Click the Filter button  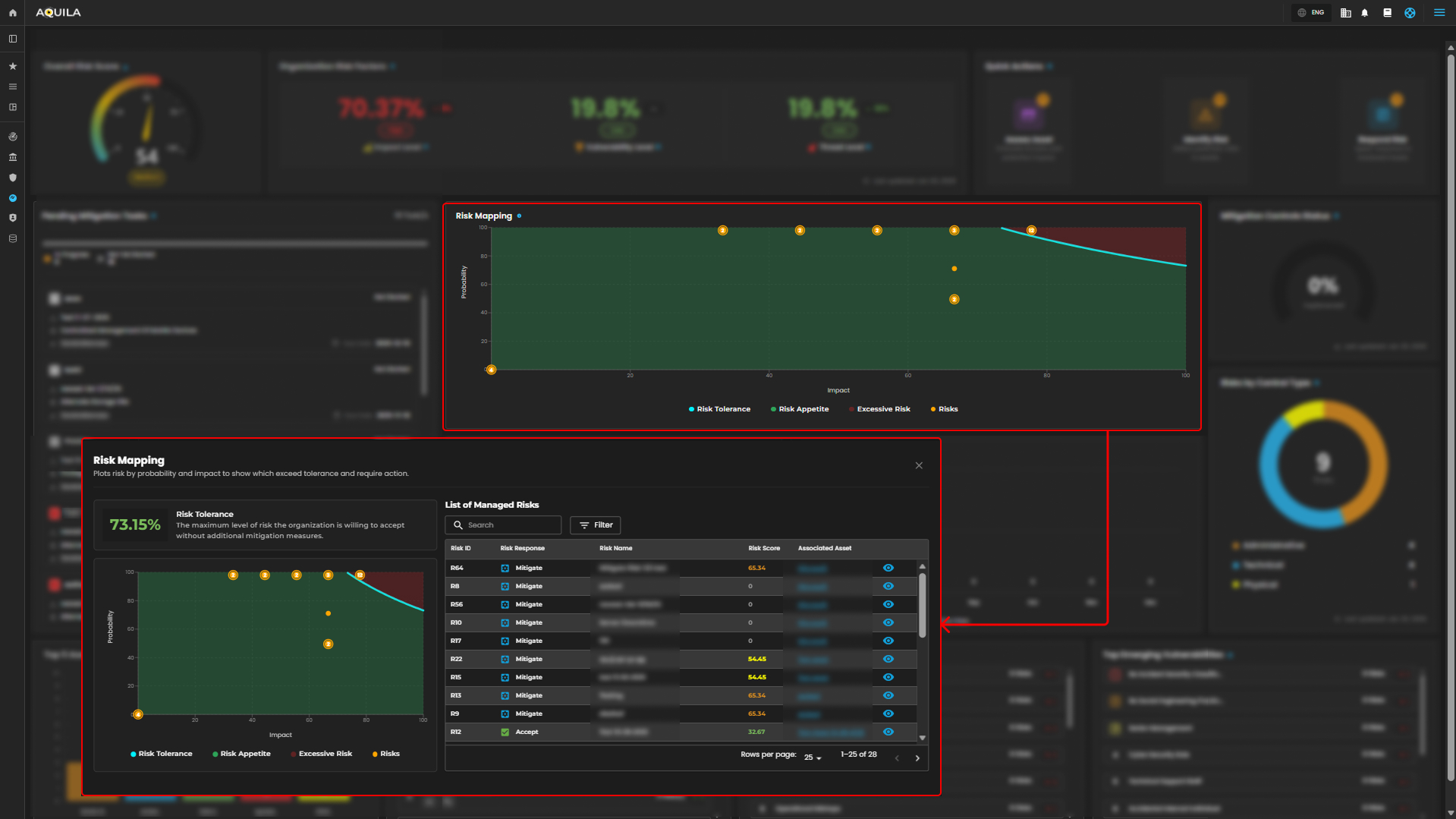[x=596, y=525]
